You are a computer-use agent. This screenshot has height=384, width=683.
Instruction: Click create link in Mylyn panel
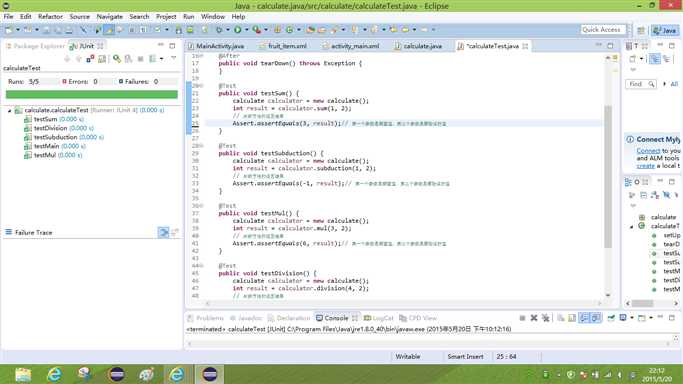pyautogui.click(x=646, y=166)
